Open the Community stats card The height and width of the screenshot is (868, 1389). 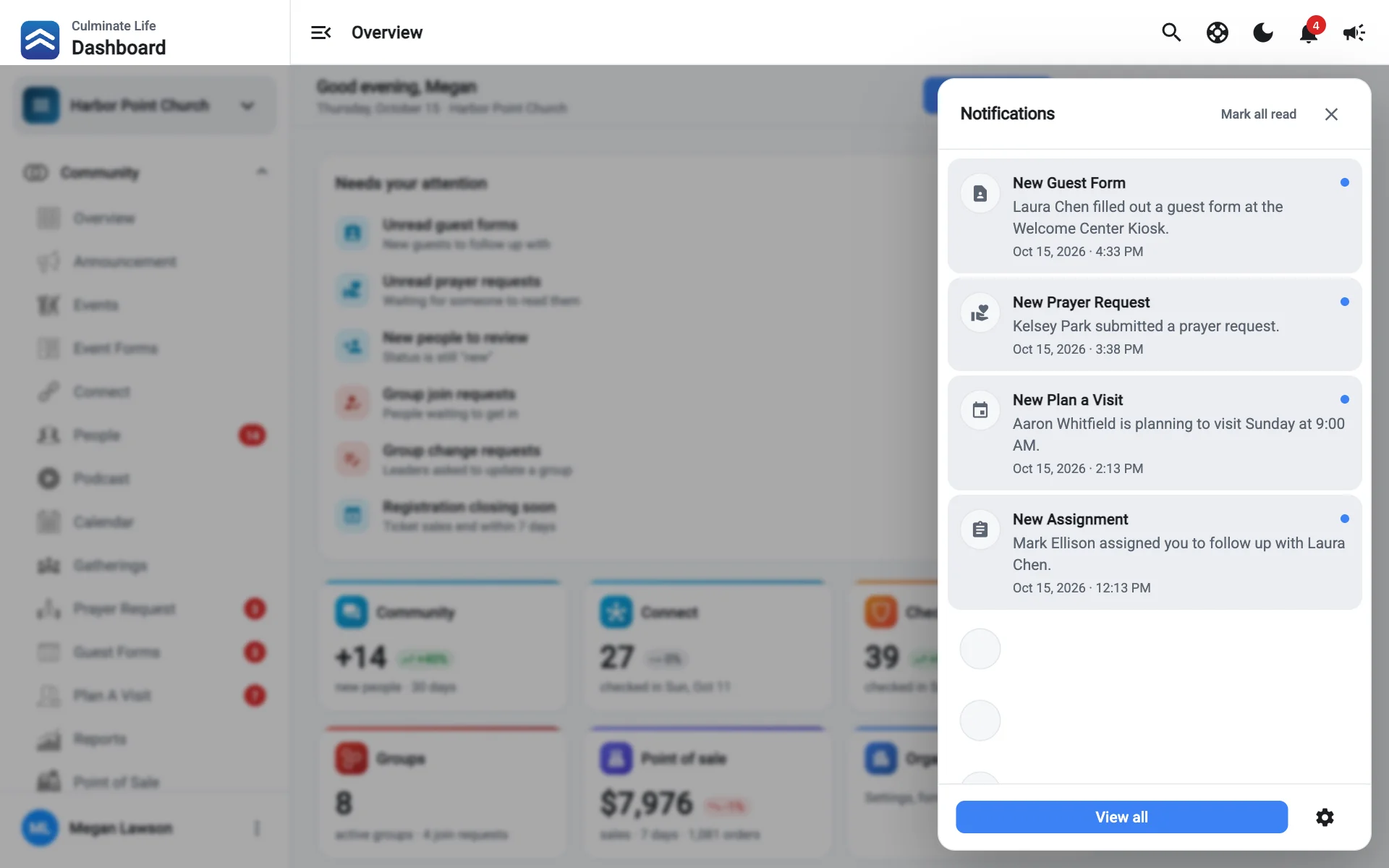pyautogui.click(x=443, y=644)
